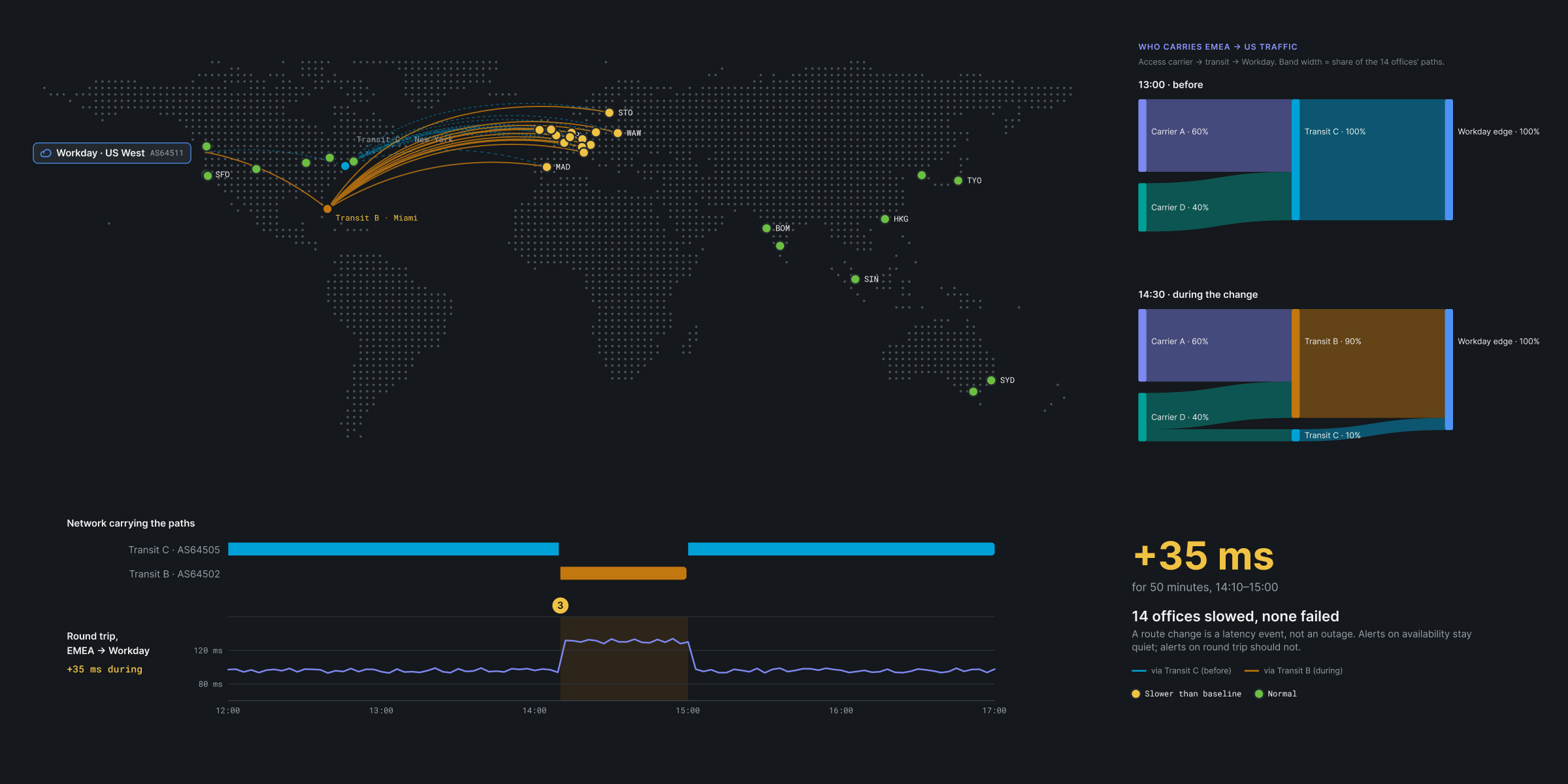Open the Workday · US West AS64511 label
Screen dimensions: 1568x784
coord(112,153)
